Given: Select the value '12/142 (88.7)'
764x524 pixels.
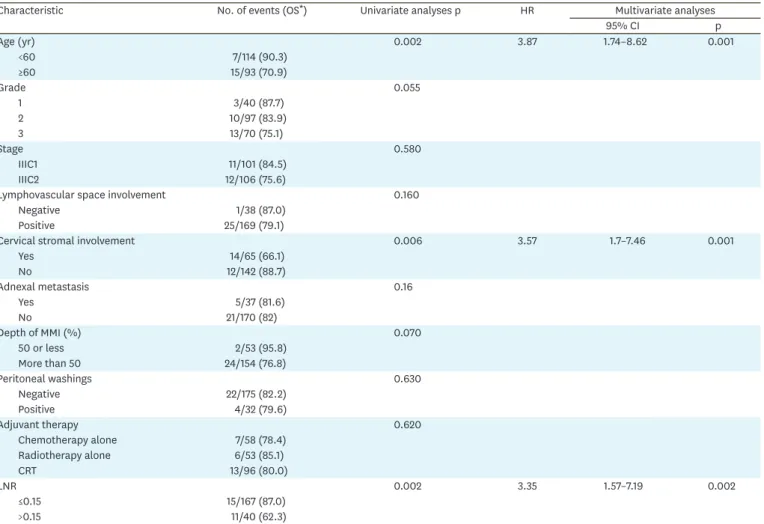Looking at the screenshot, I should 256,272.
